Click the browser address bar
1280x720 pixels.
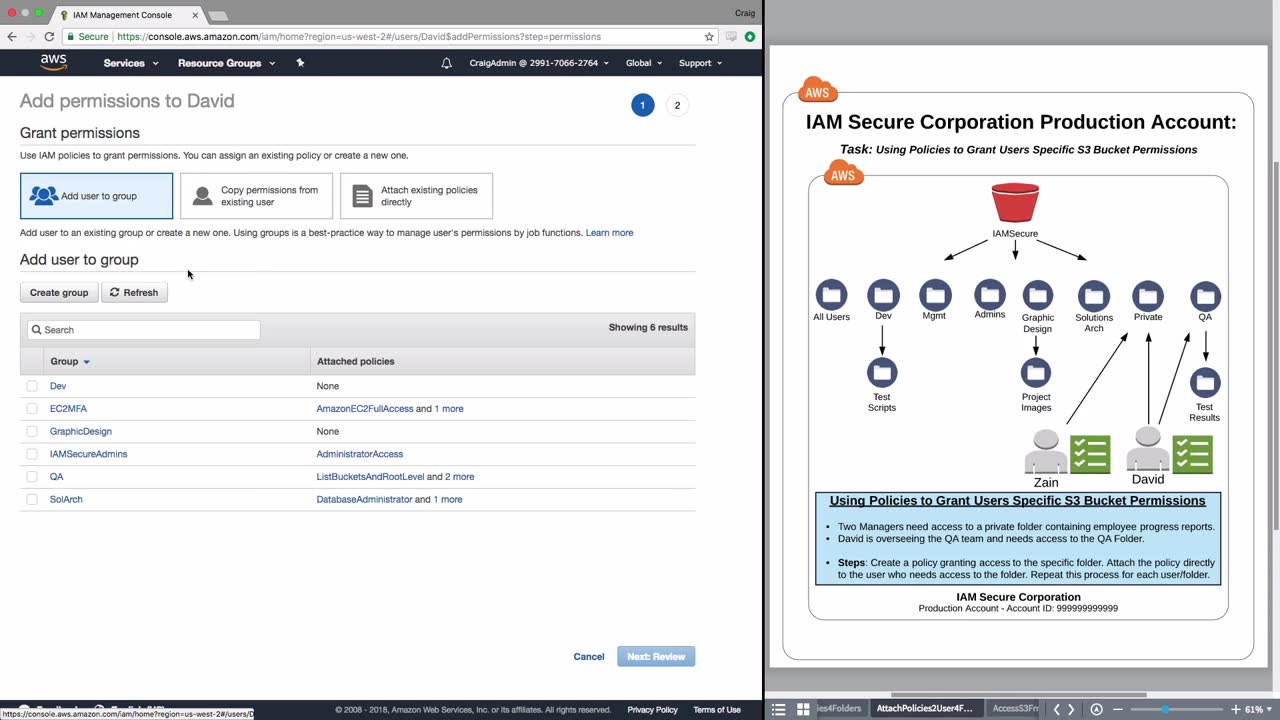click(390, 37)
